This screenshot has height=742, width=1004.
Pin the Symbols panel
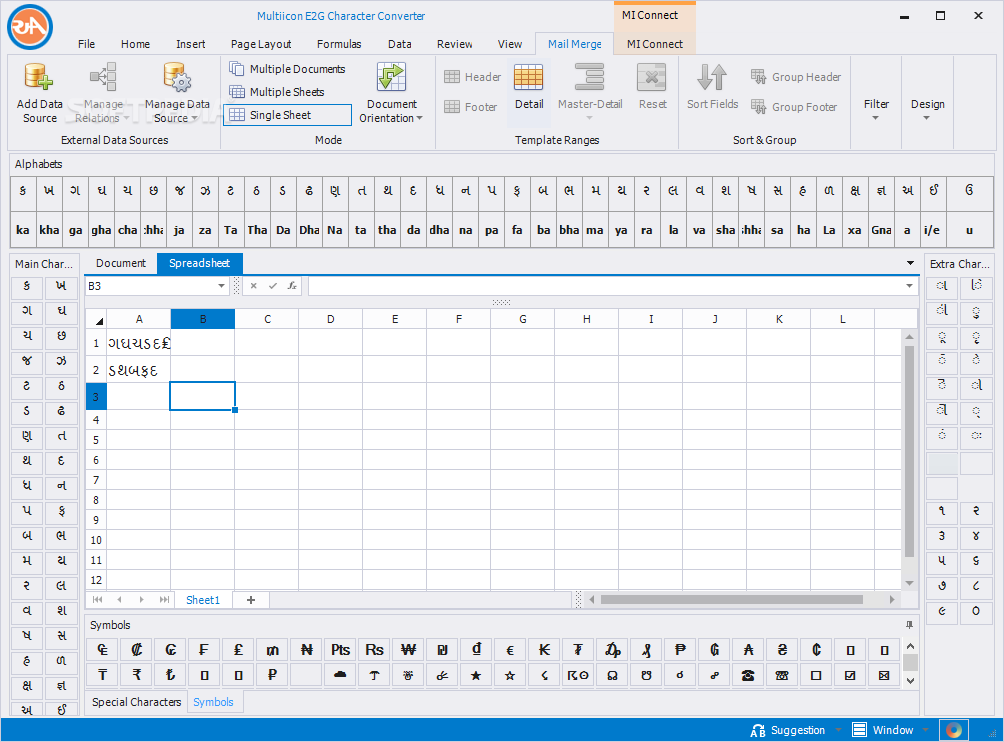[x=909, y=625]
